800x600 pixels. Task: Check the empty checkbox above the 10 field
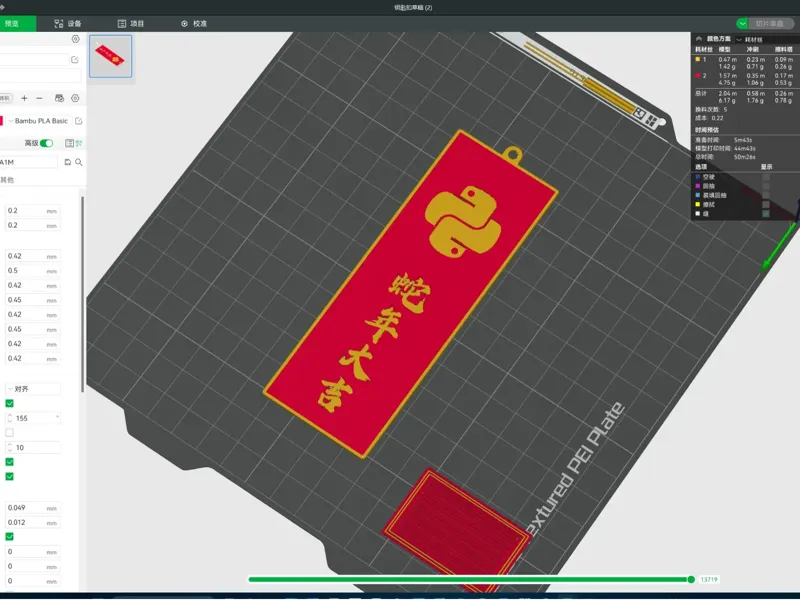(9, 433)
